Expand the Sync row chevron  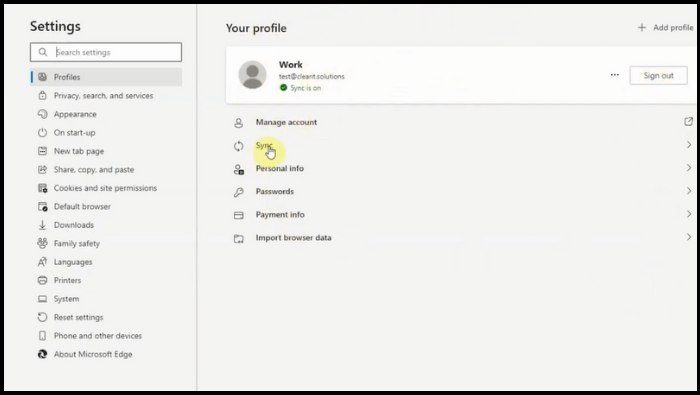pyautogui.click(x=689, y=145)
